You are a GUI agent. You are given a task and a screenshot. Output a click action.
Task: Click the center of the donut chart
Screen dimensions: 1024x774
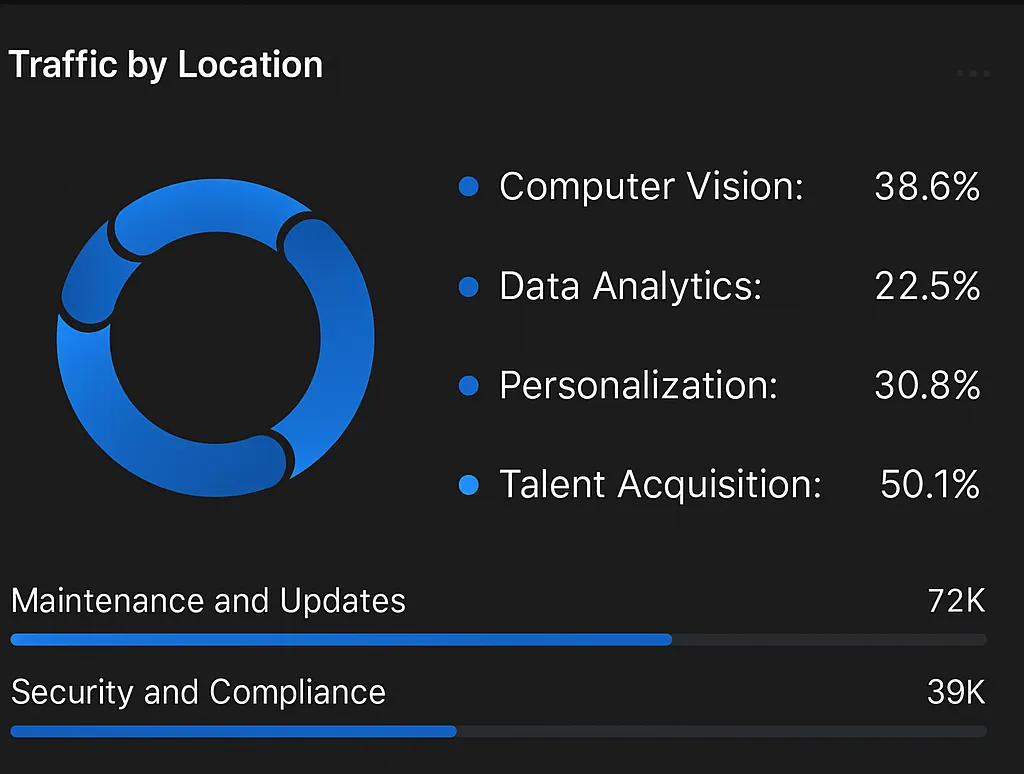tap(215, 338)
